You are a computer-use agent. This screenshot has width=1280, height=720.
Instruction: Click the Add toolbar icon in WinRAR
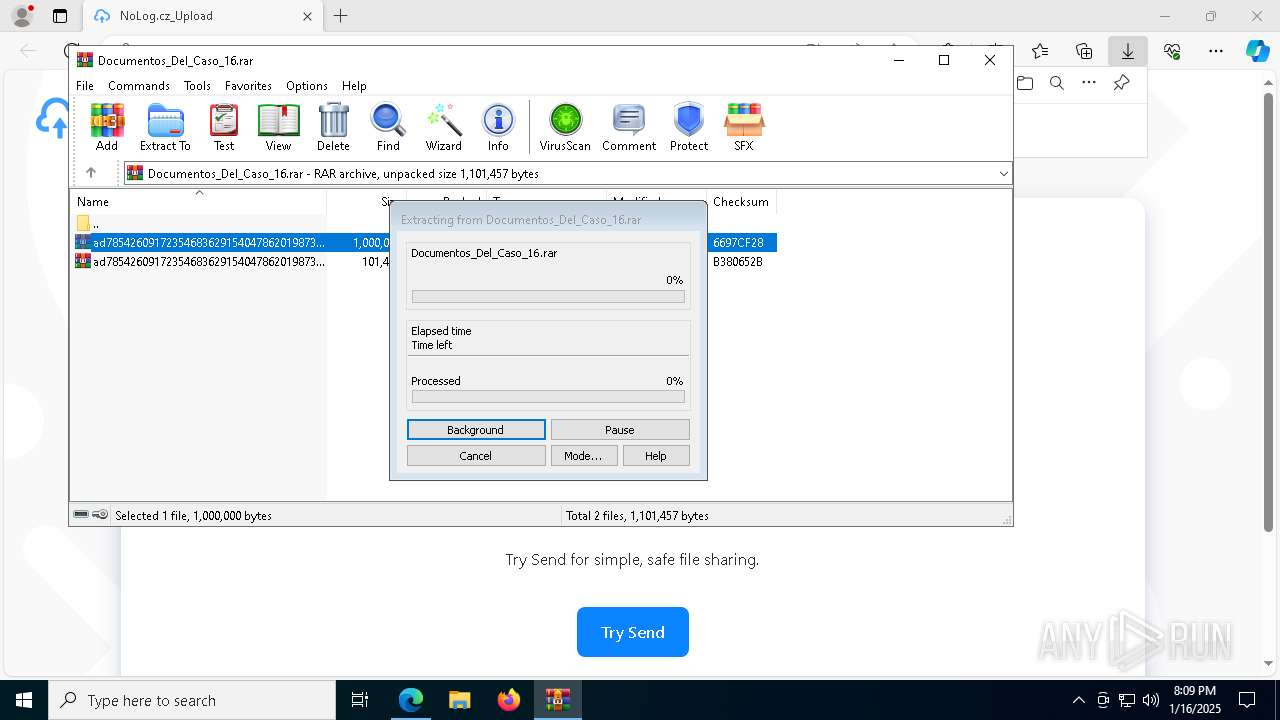[107, 127]
